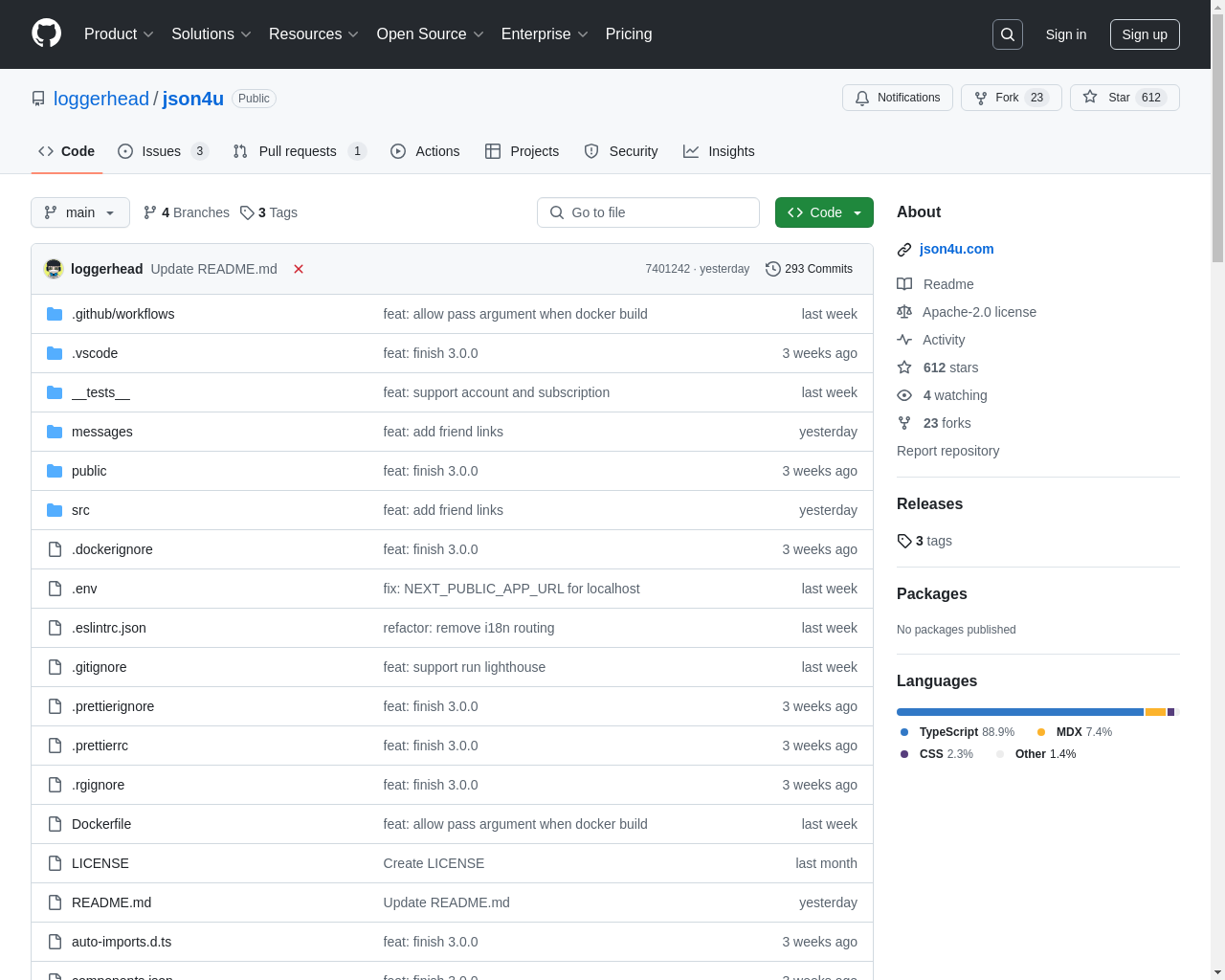Click the search magnifier icon in header
Screen dimensions: 1225x980
pos(1008,34)
